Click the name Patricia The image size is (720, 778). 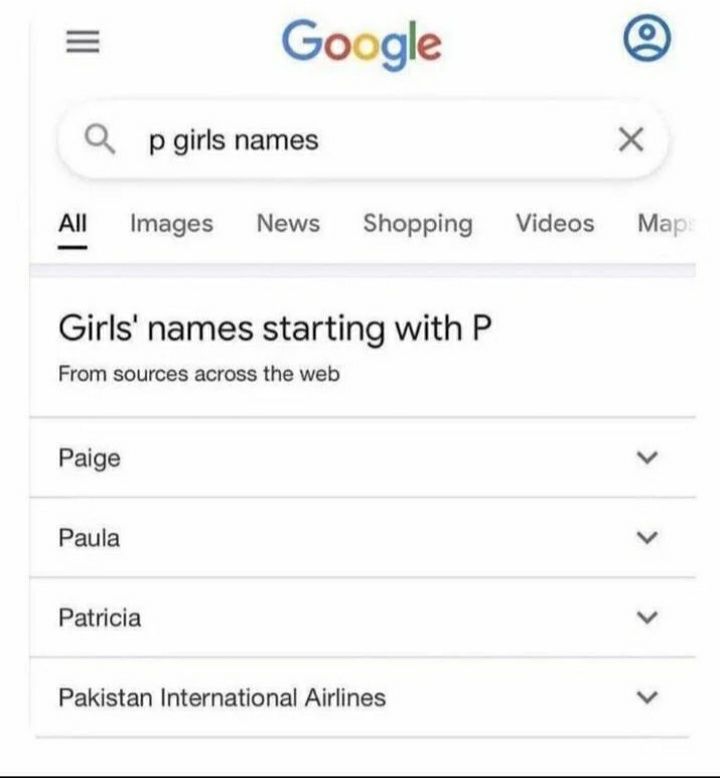pyautogui.click(x=99, y=618)
